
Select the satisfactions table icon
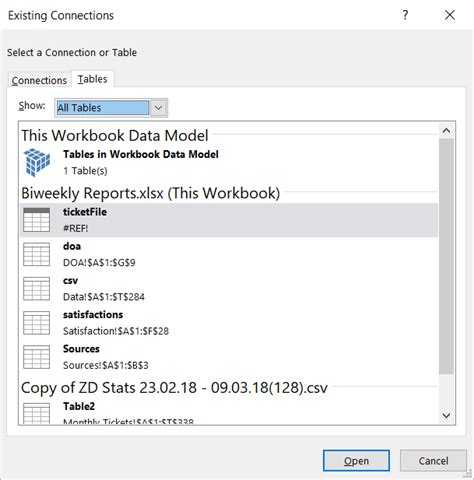[37, 323]
